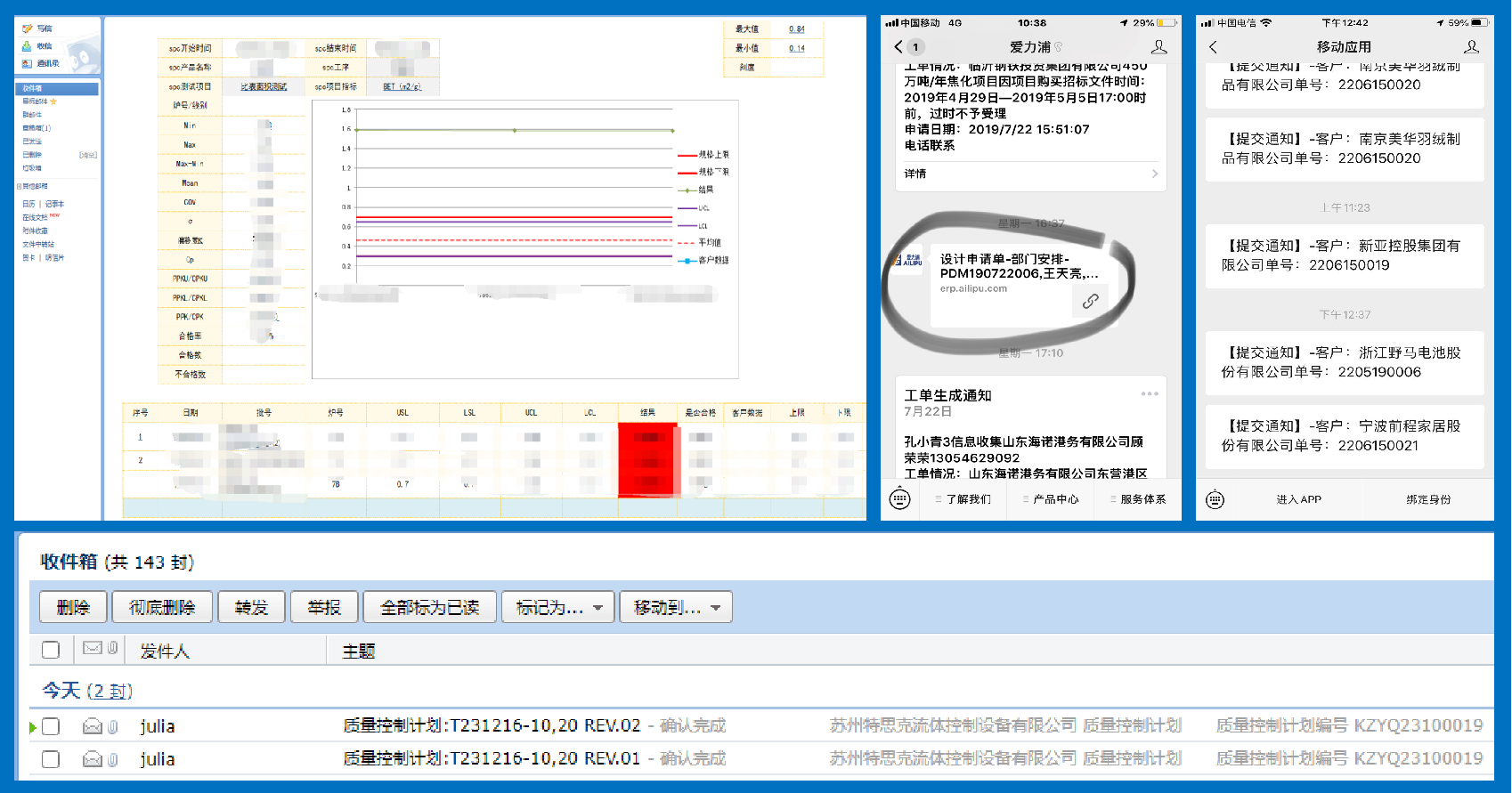Screen dimensions: 1512x793
Task: Open 附件收藏 link
Action: click(x=35, y=231)
